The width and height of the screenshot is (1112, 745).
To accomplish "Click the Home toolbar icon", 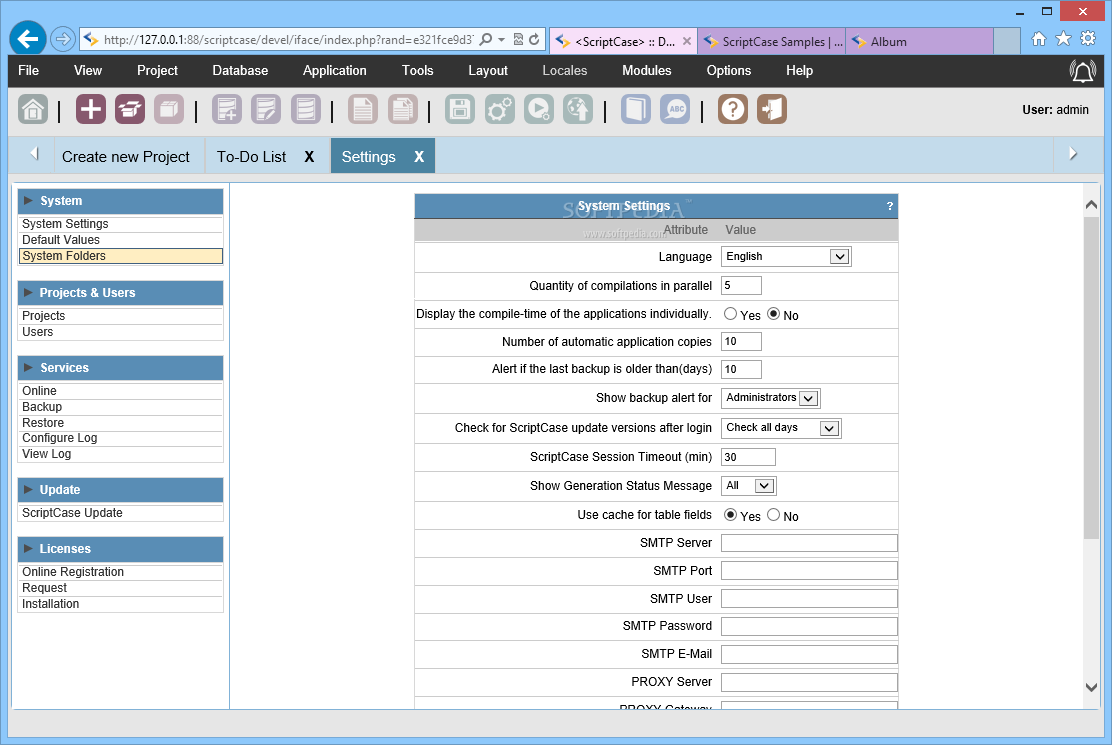I will (x=33, y=110).
